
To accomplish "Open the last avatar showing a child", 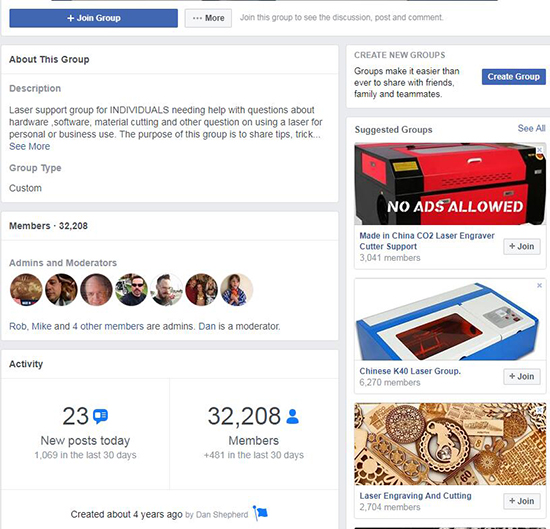I will (236, 290).
